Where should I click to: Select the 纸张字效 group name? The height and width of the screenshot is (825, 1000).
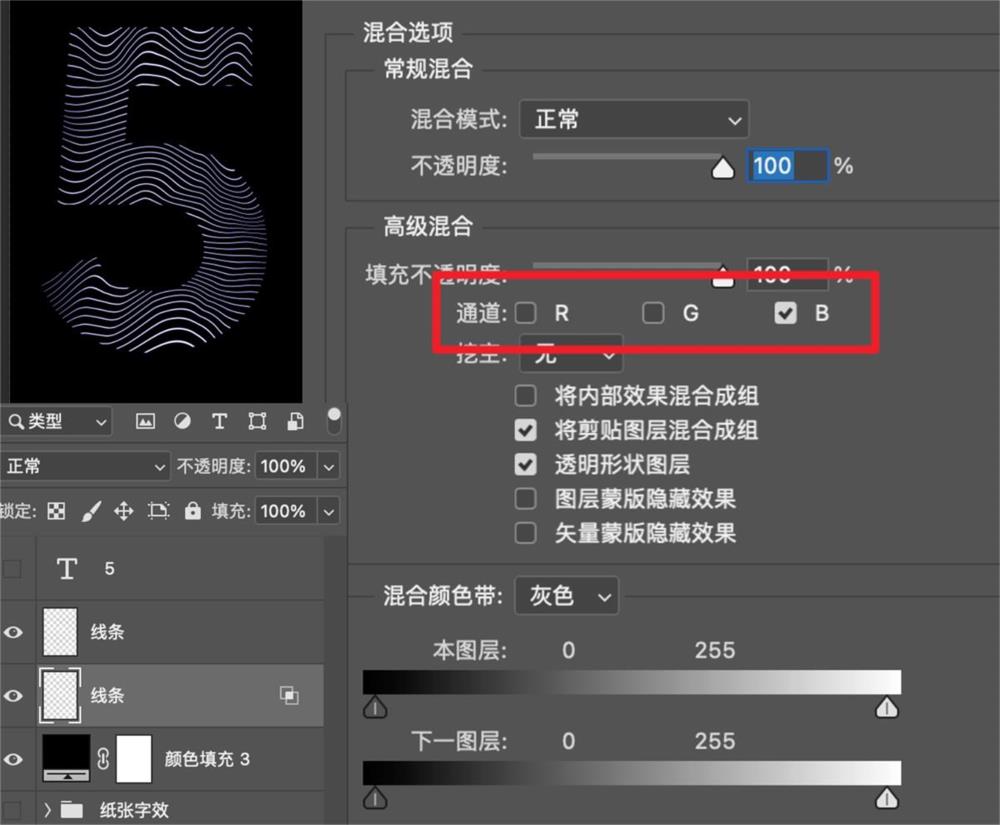pyautogui.click(x=134, y=810)
